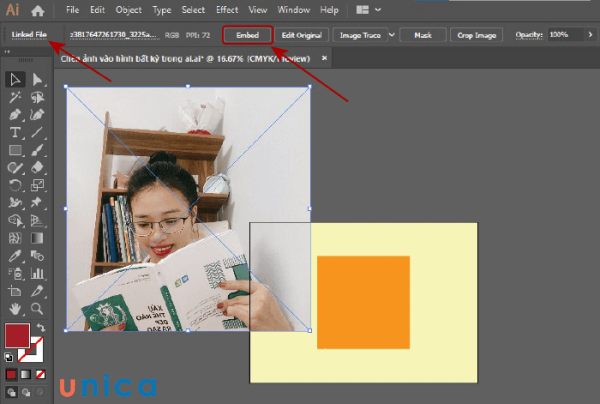
Task: Click the Embed button
Action: click(x=247, y=35)
